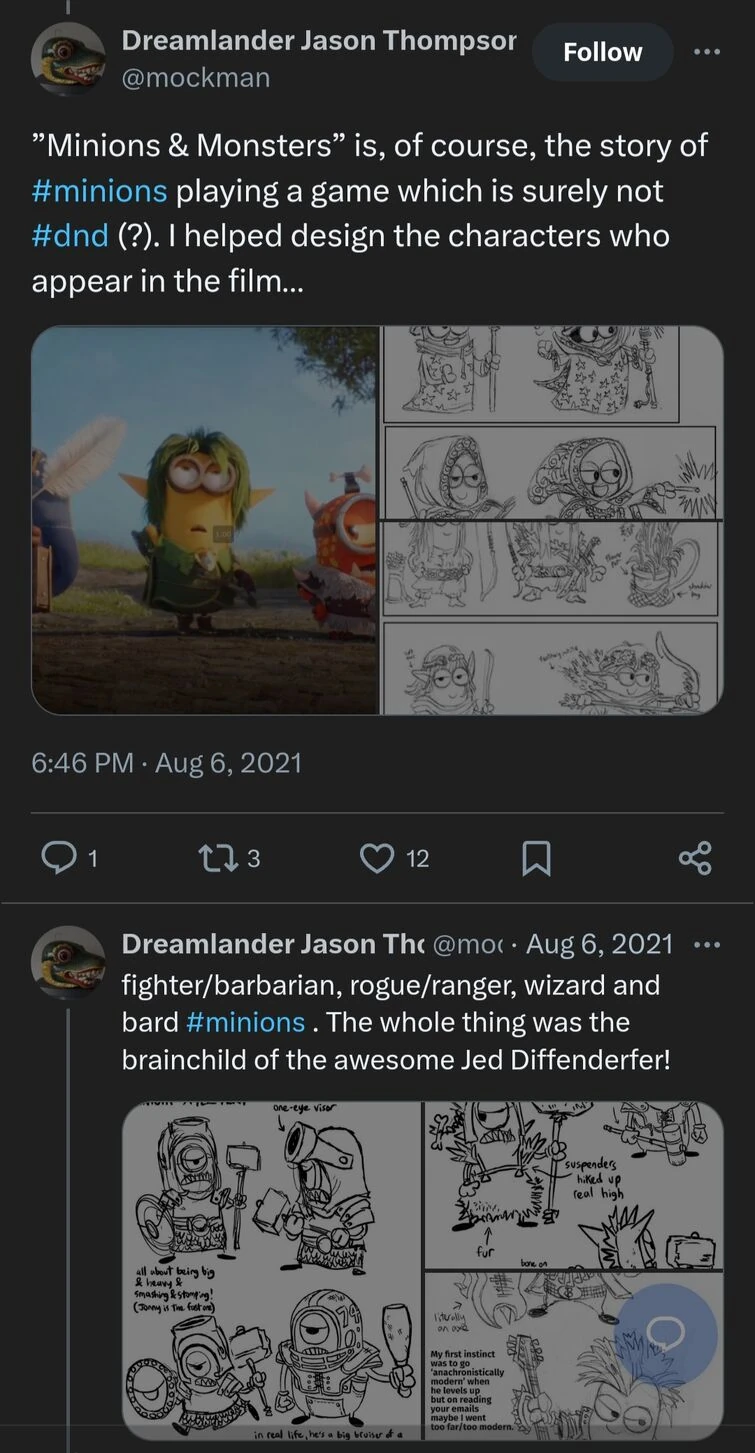Image resolution: width=755 pixels, height=1453 pixels.
Task: Like the Minions & Monsters tweet
Action: [377, 858]
